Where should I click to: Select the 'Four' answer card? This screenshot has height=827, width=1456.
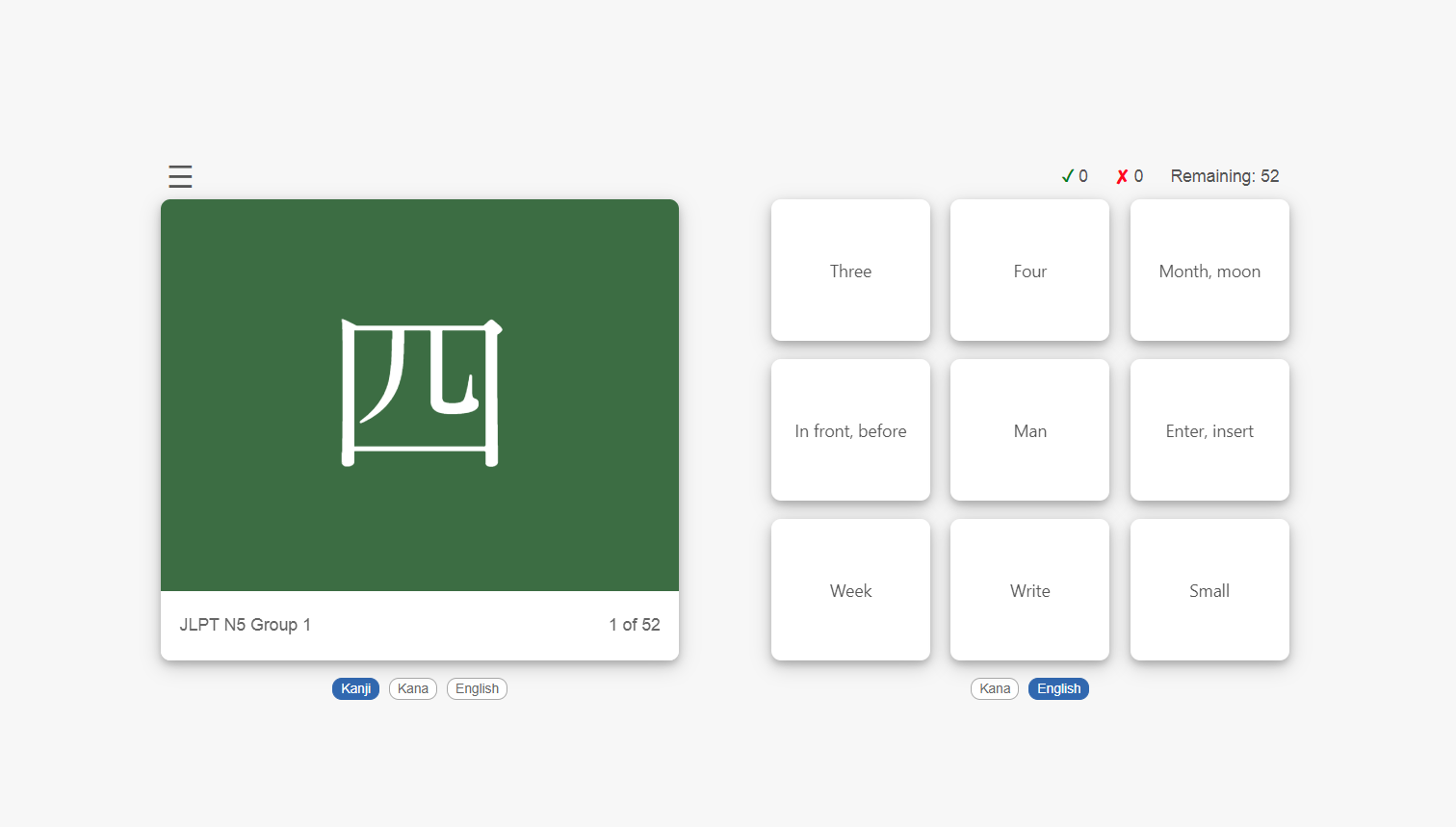1029,270
